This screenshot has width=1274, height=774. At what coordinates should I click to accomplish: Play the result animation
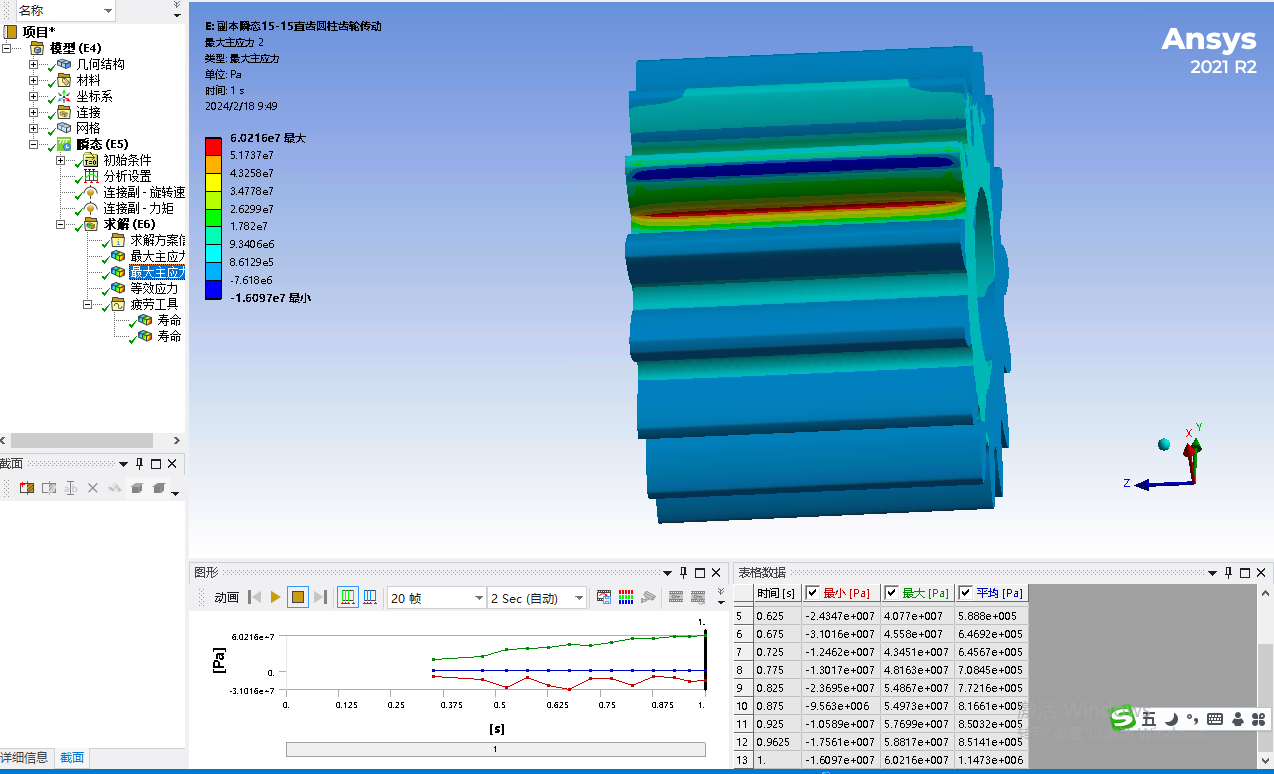click(x=276, y=597)
